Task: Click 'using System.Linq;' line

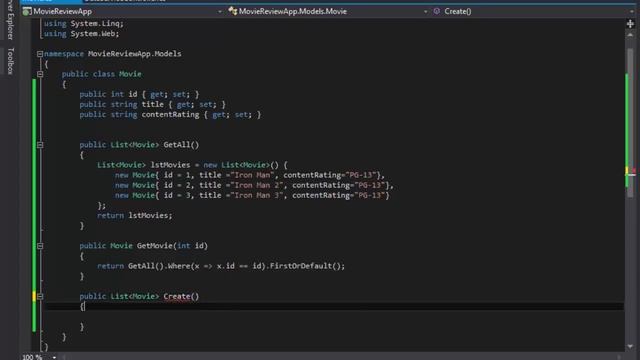Action: point(84,24)
